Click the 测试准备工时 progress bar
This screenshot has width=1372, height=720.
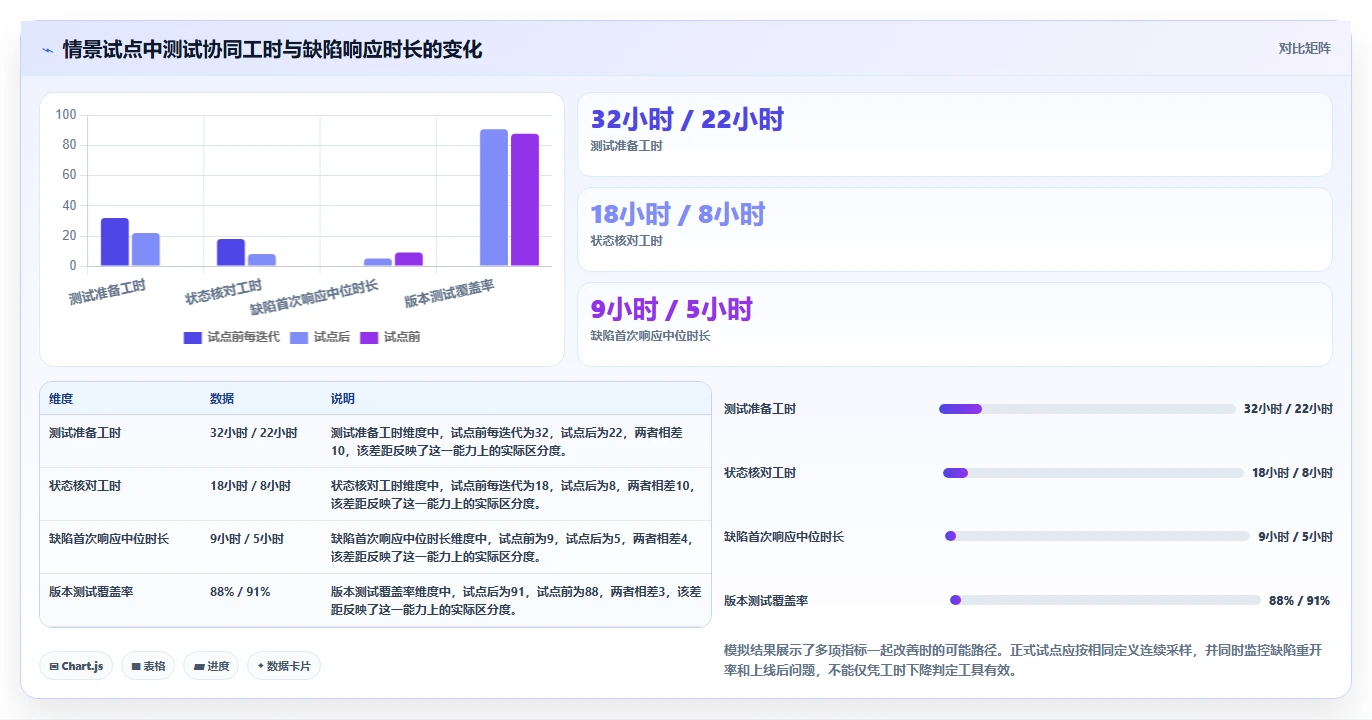(x=1087, y=409)
